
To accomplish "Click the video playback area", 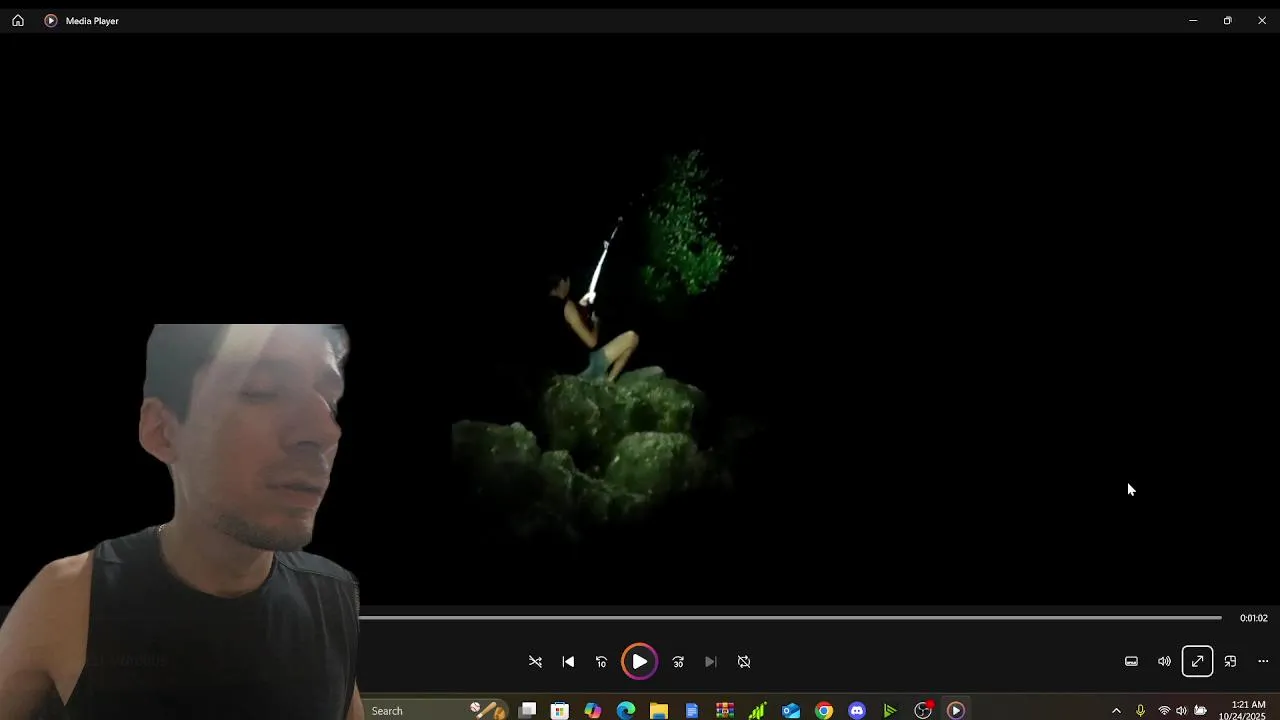I will [640, 320].
